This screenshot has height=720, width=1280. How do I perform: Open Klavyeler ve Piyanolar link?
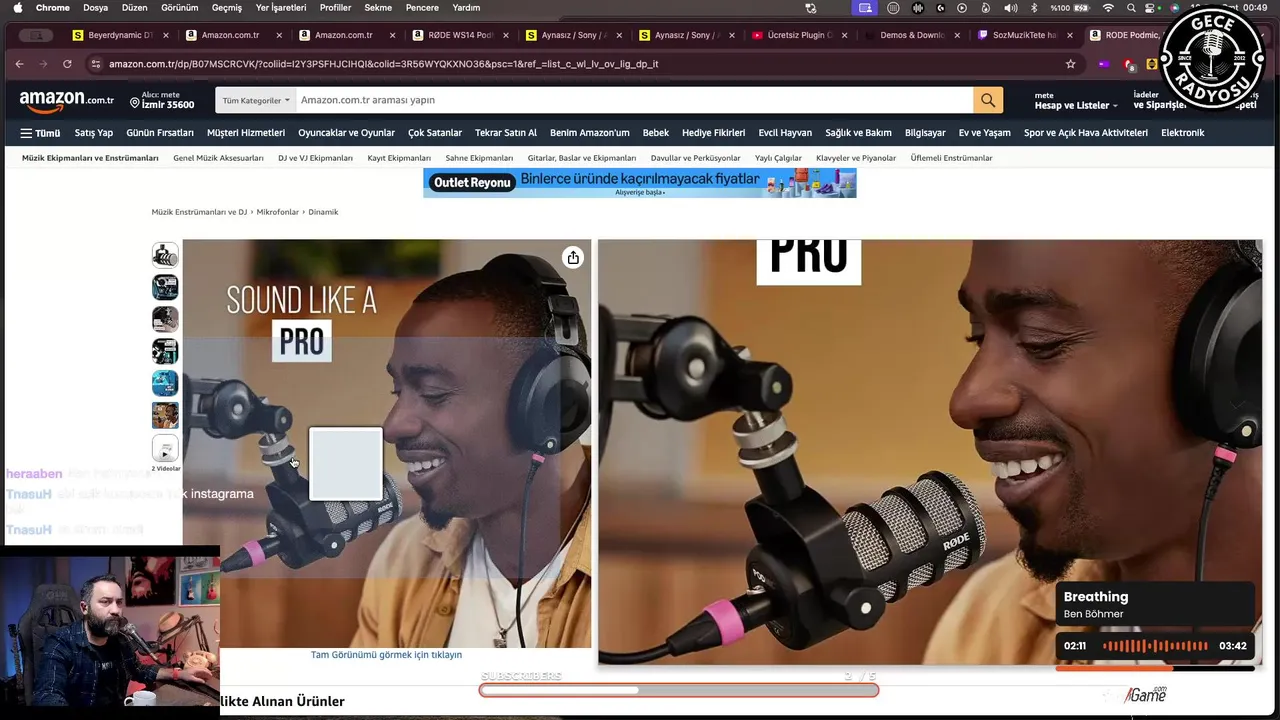[856, 158]
